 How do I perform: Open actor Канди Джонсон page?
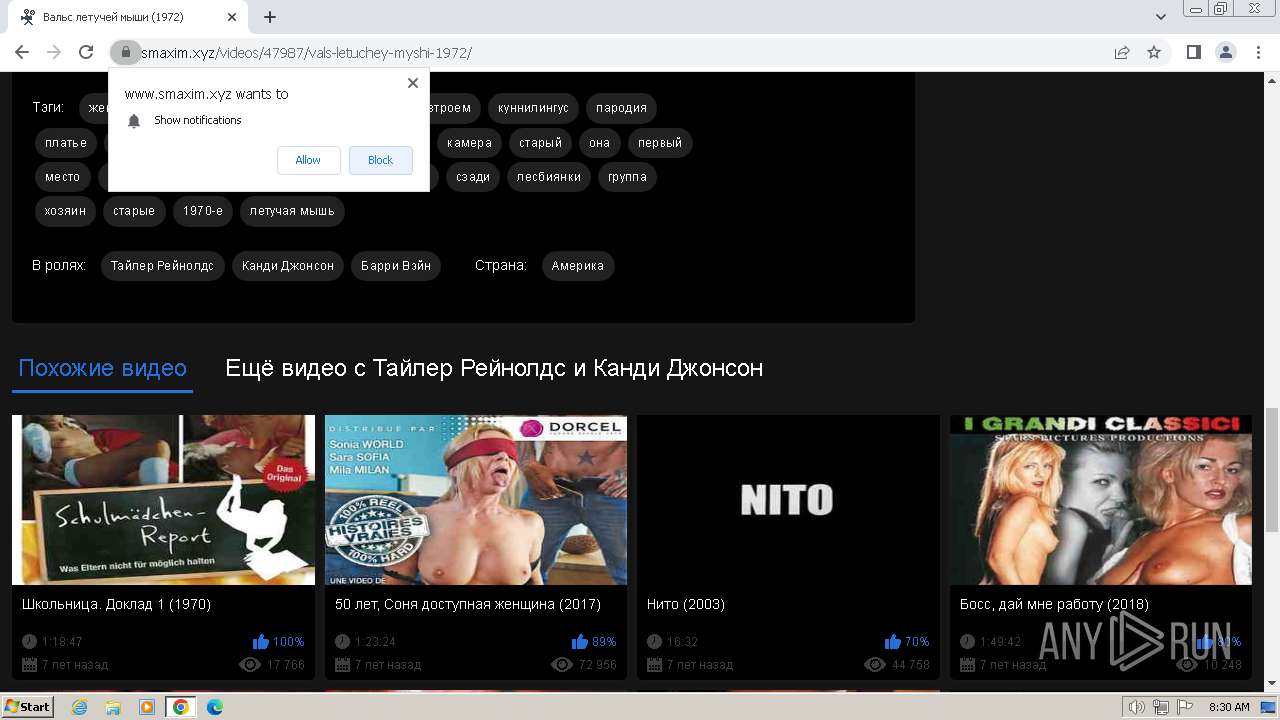click(x=288, y=266)
